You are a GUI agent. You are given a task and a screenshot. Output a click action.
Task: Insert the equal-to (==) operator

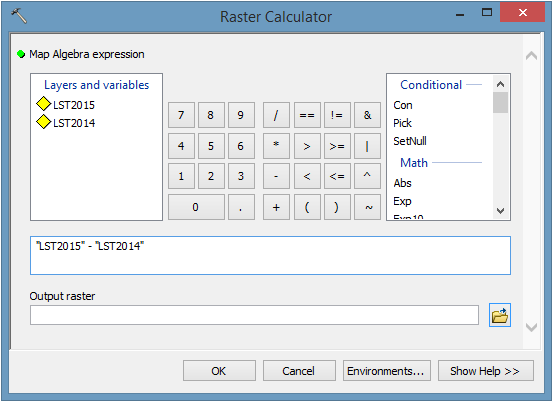pos(307,115)
